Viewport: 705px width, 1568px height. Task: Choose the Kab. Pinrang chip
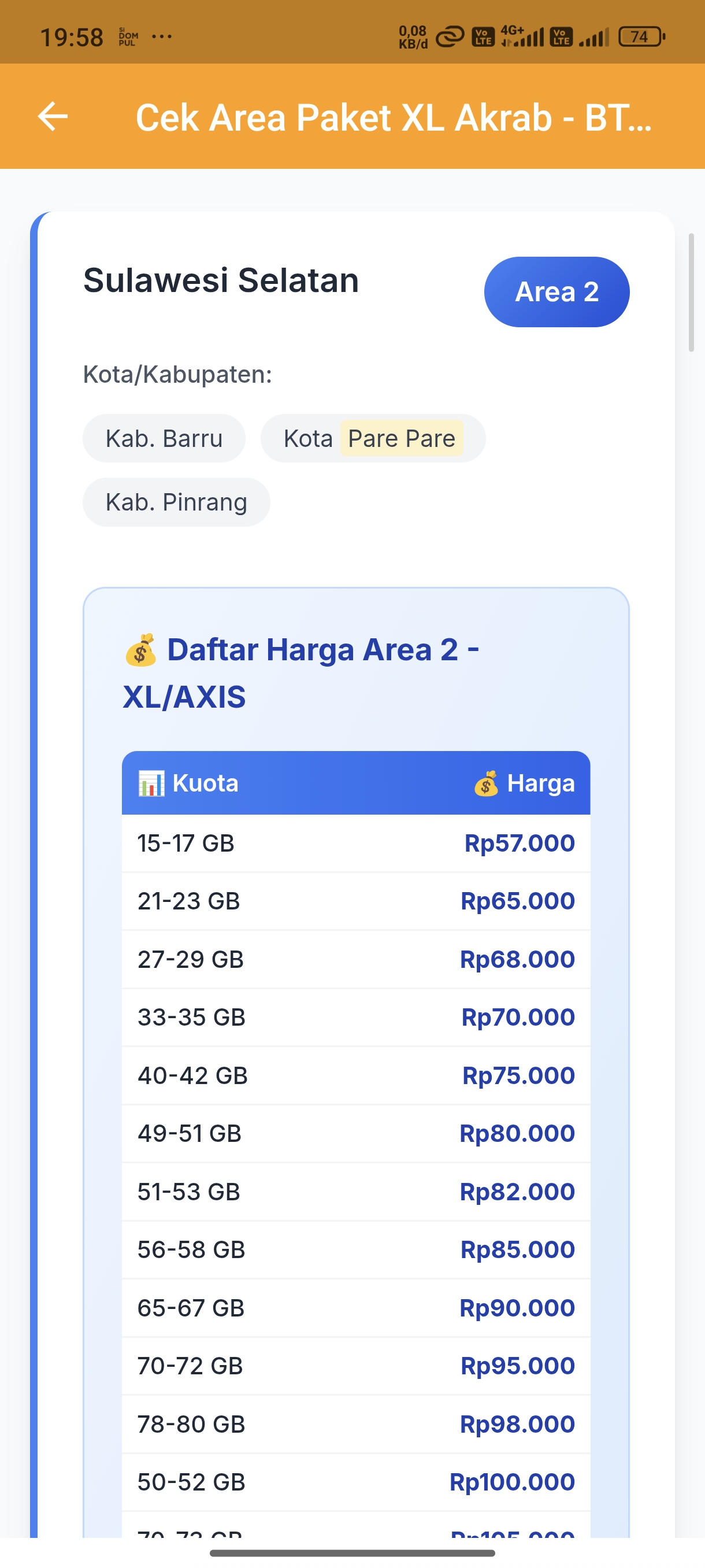point(176,502)
